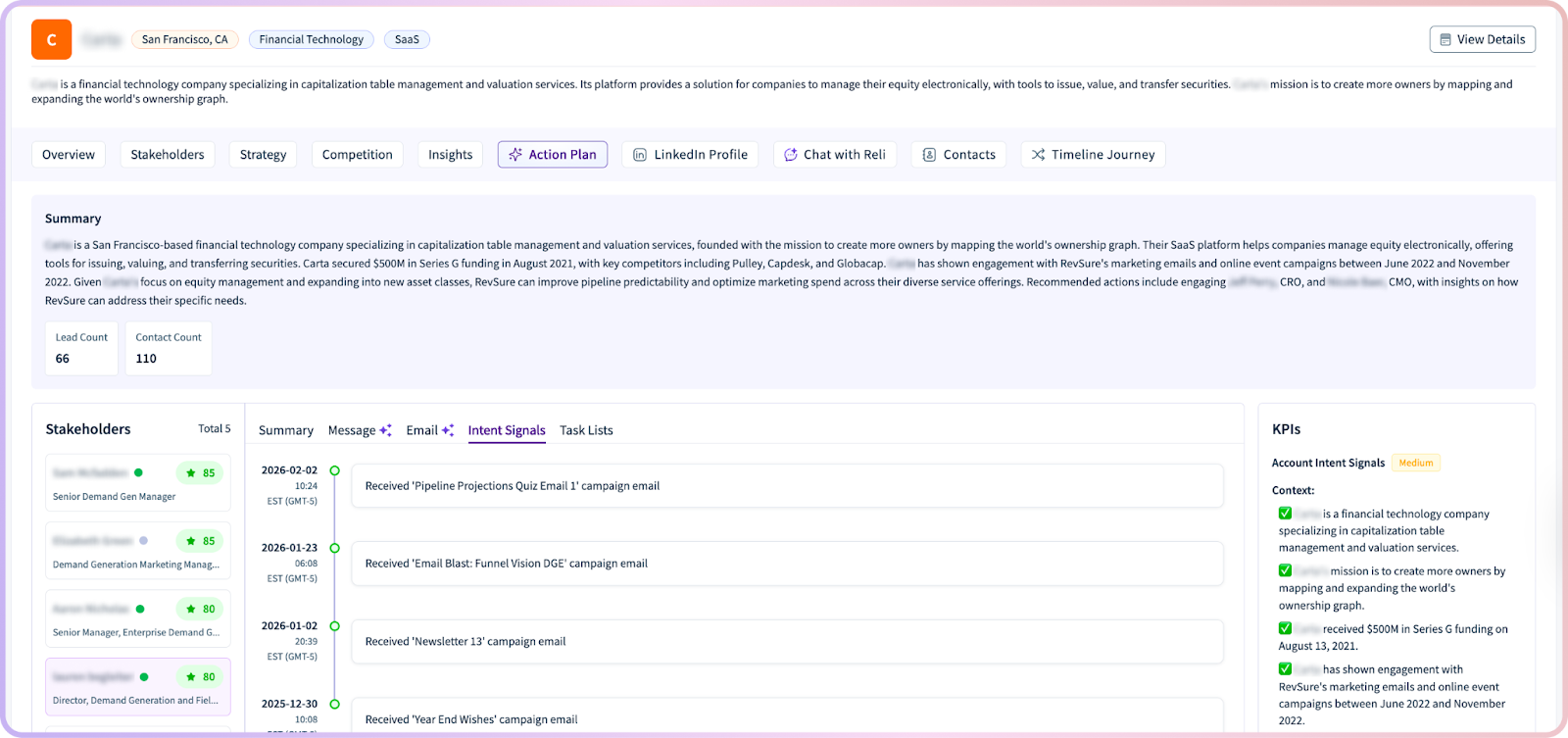Image resolution: width=1568 pixels, height=738 pixels.
Task: Click the Timeline Journey shuffle icon
Action: 1038,155
